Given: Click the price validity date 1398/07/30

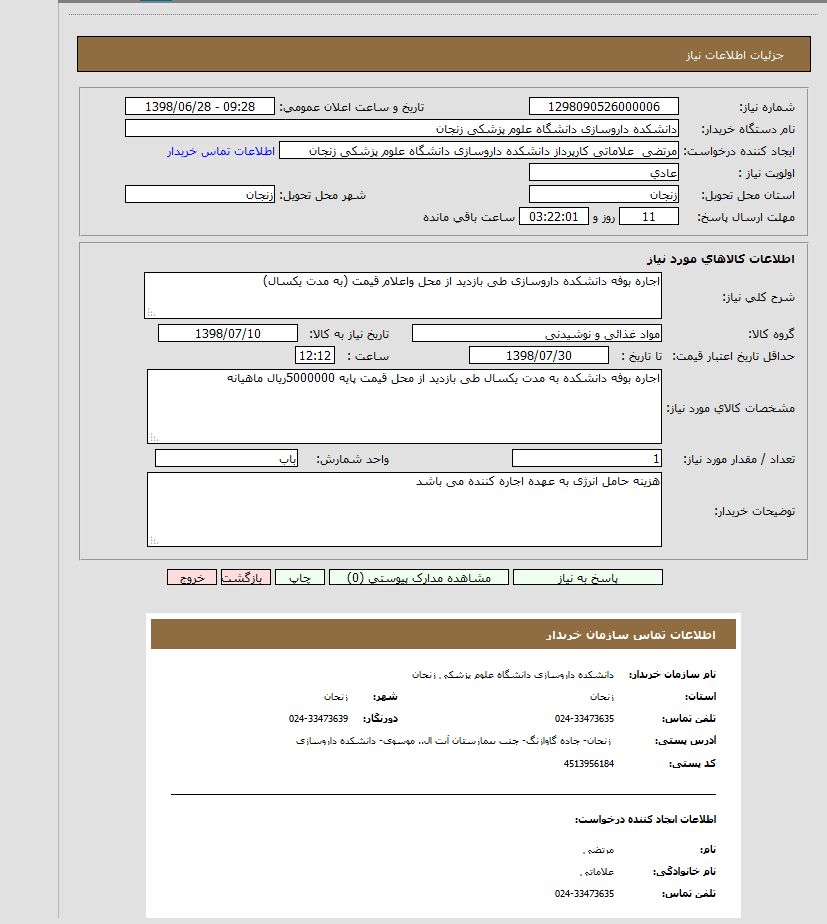Looking at the screenshot, I should (538, 356).
